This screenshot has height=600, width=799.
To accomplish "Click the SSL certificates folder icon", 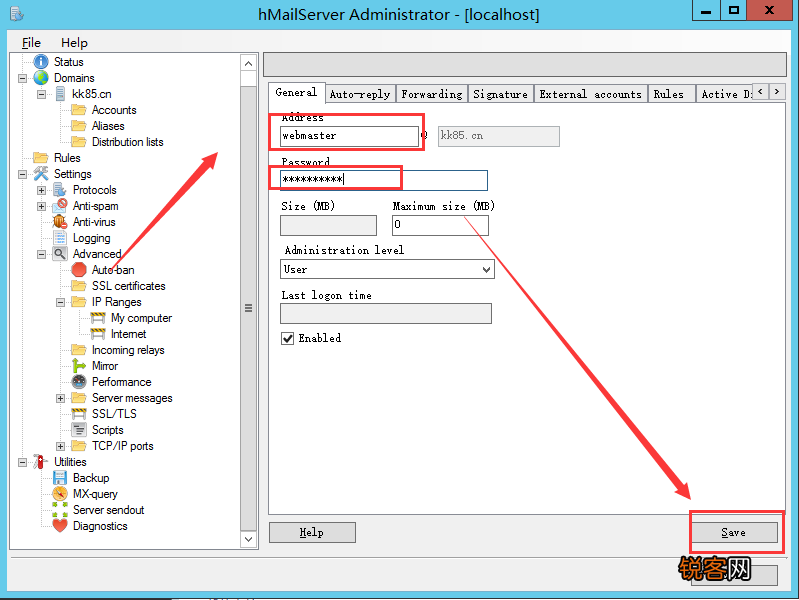I will (x=79, y=285).
